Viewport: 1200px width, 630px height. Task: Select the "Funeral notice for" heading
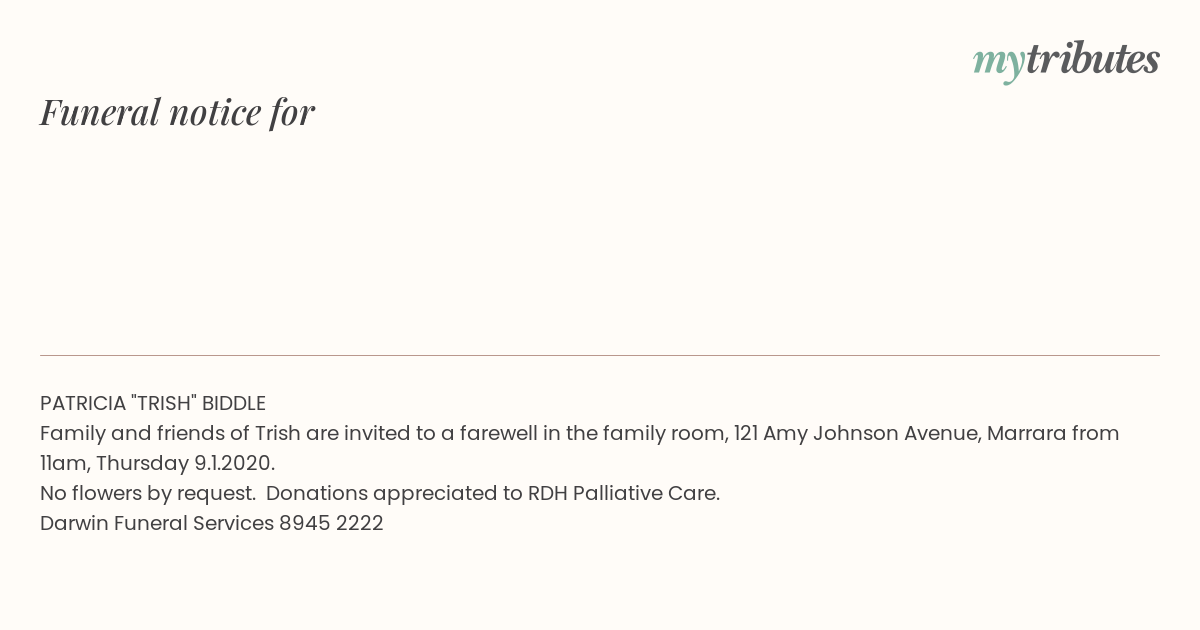pyautogui.click(x=178, y=112)
